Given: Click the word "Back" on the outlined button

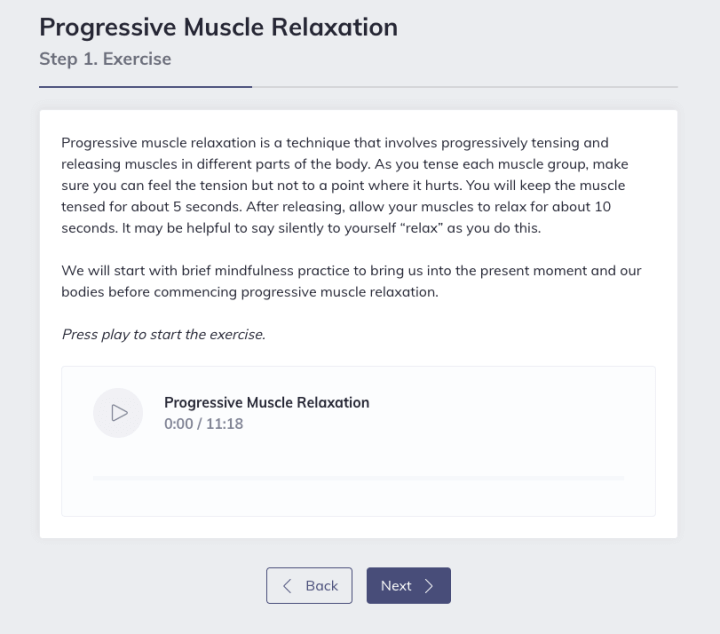Looking at the screenshot, I should pos(321,586).
